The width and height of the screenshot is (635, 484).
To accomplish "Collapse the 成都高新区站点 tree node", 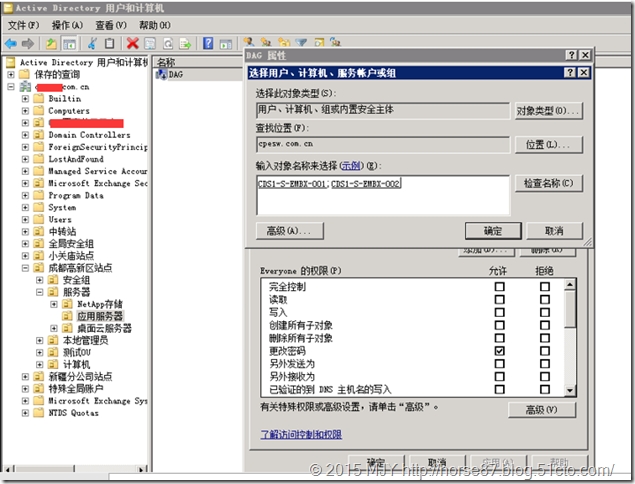I will (x=25, y=268).
